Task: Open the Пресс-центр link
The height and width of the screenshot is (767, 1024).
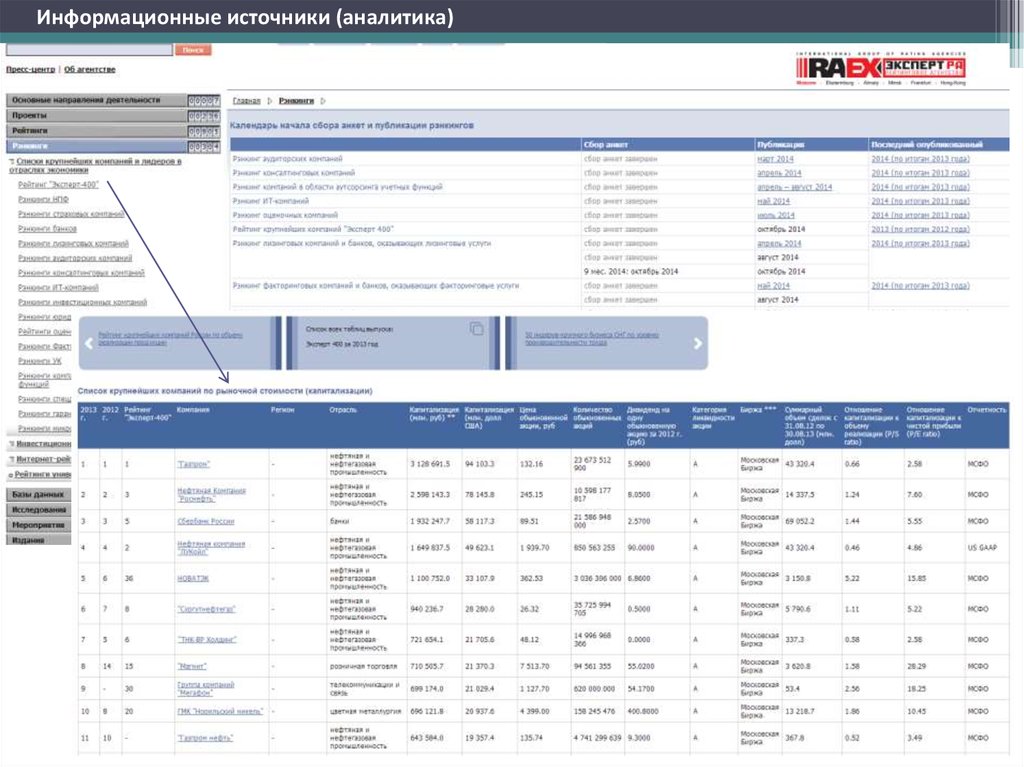Action: pyautogui.click(x=31, y=69)
